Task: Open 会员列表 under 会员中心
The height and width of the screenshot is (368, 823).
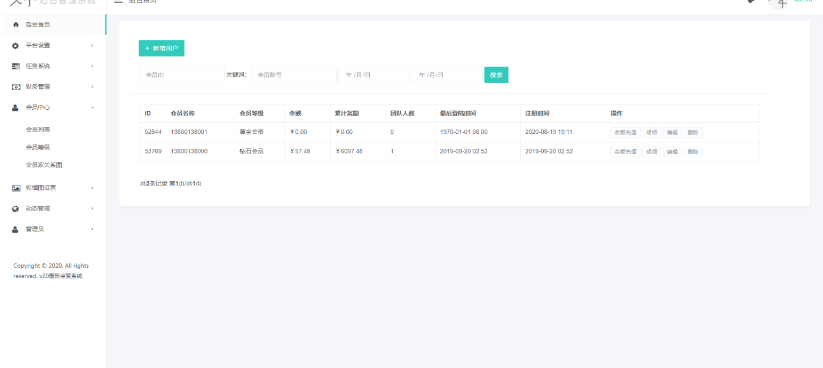Action: 38,129
